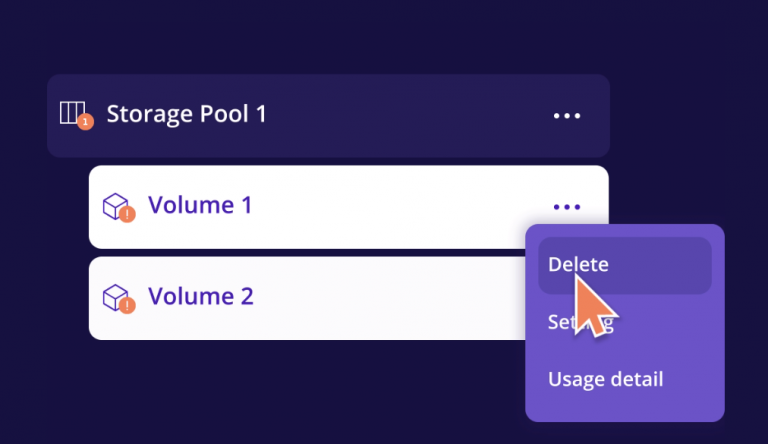Click the orange warning badge on Volume 2
The height and width of the screenshot is (444, 768).
tap(127, 305)
